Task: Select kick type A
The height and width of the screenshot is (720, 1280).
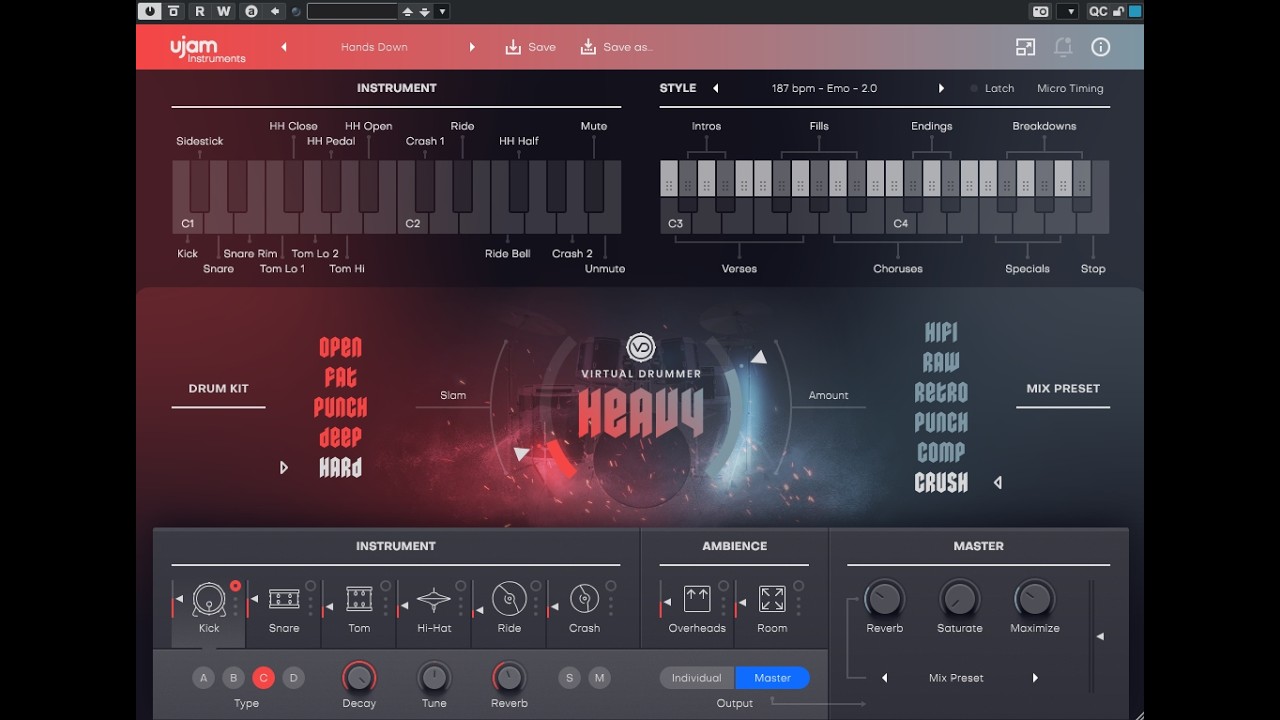Action: 204,678
